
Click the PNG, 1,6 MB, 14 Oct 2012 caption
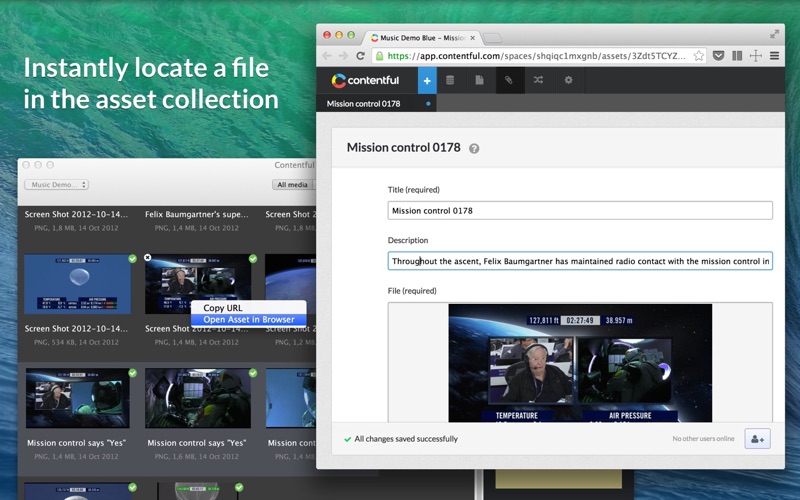click(x=197, y=457)
